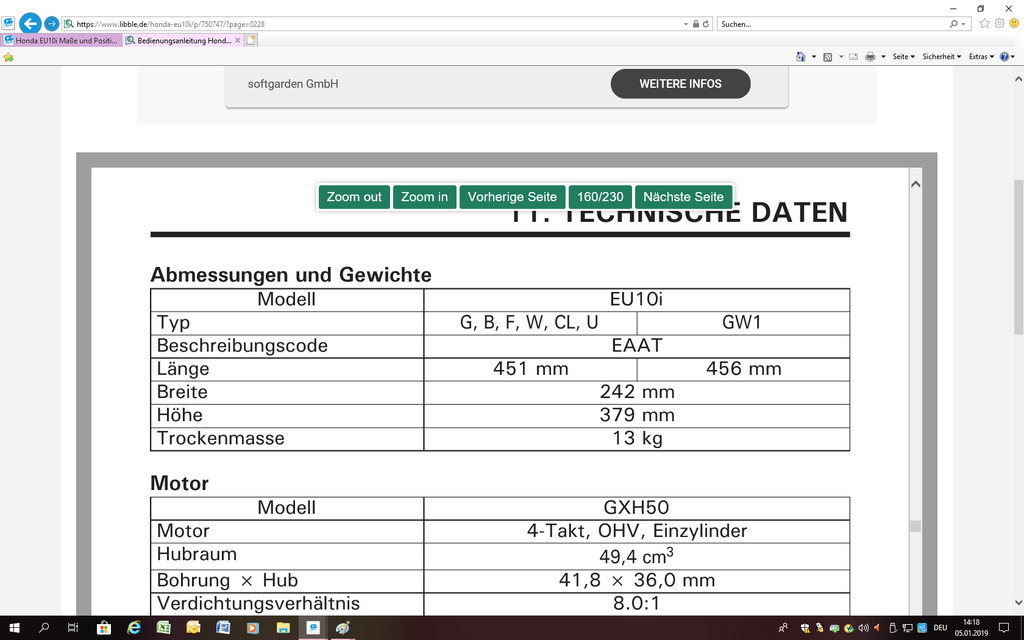Viewport: 1024px width, 640px height.
Task: Click the read mail icon
Action: click(853, 57)
